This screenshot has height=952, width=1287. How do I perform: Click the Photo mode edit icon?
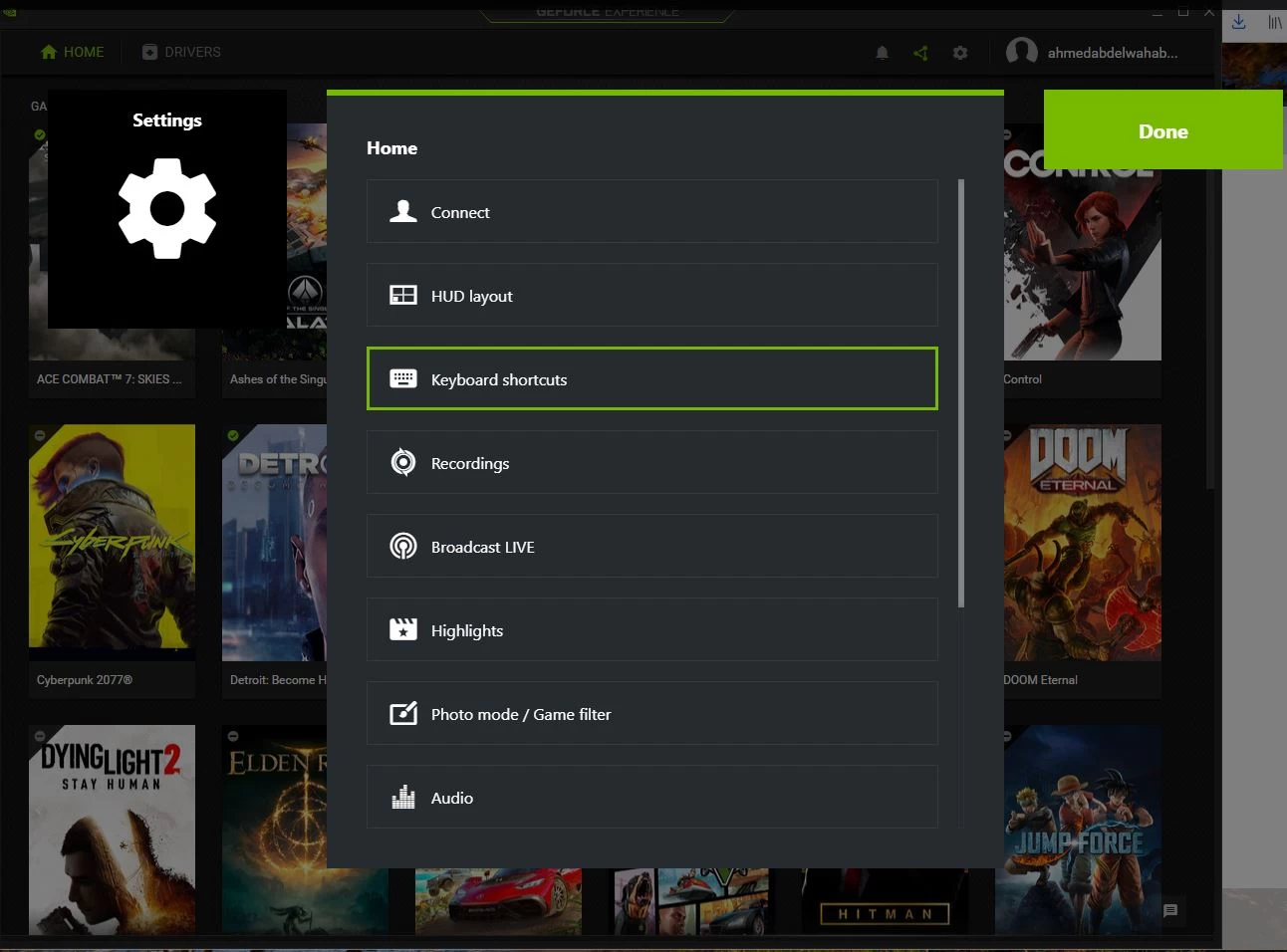click(x=402, y=713)
